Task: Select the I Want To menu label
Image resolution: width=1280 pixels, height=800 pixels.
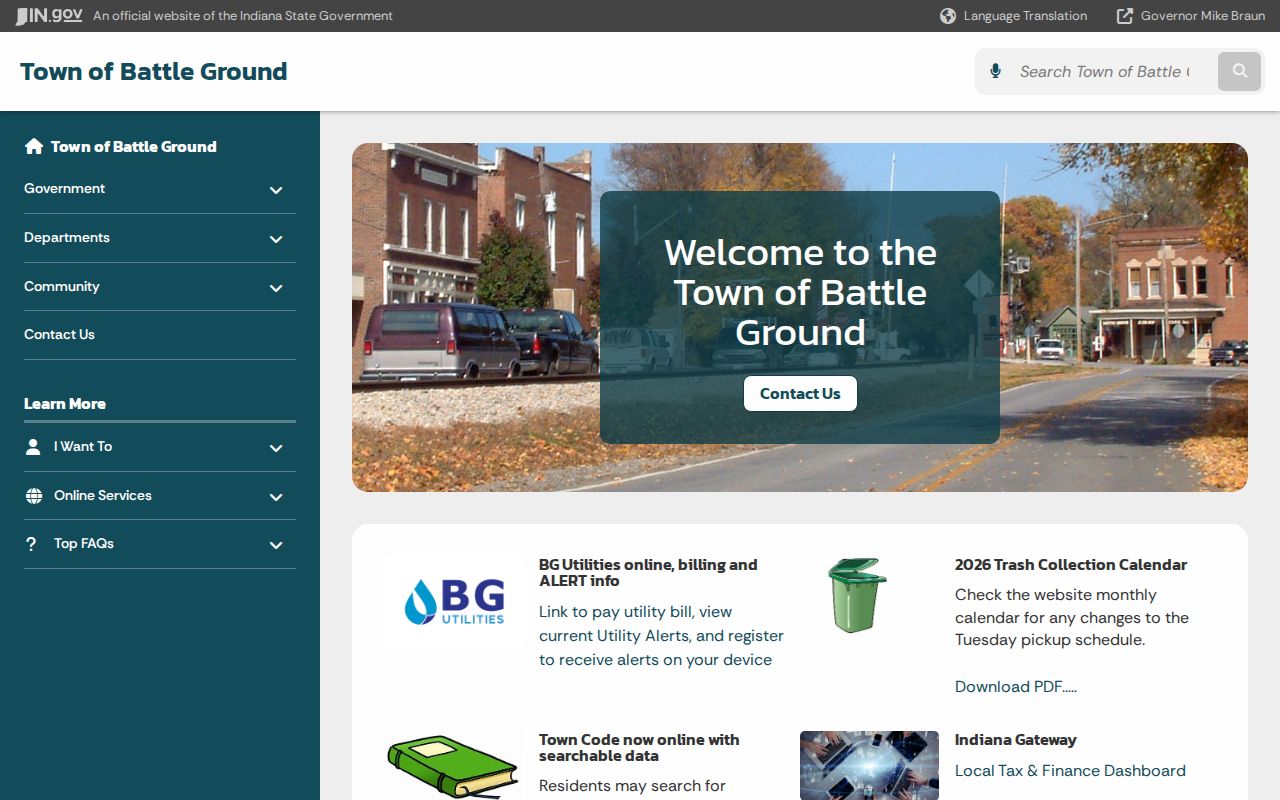Action: pos(83,446)
